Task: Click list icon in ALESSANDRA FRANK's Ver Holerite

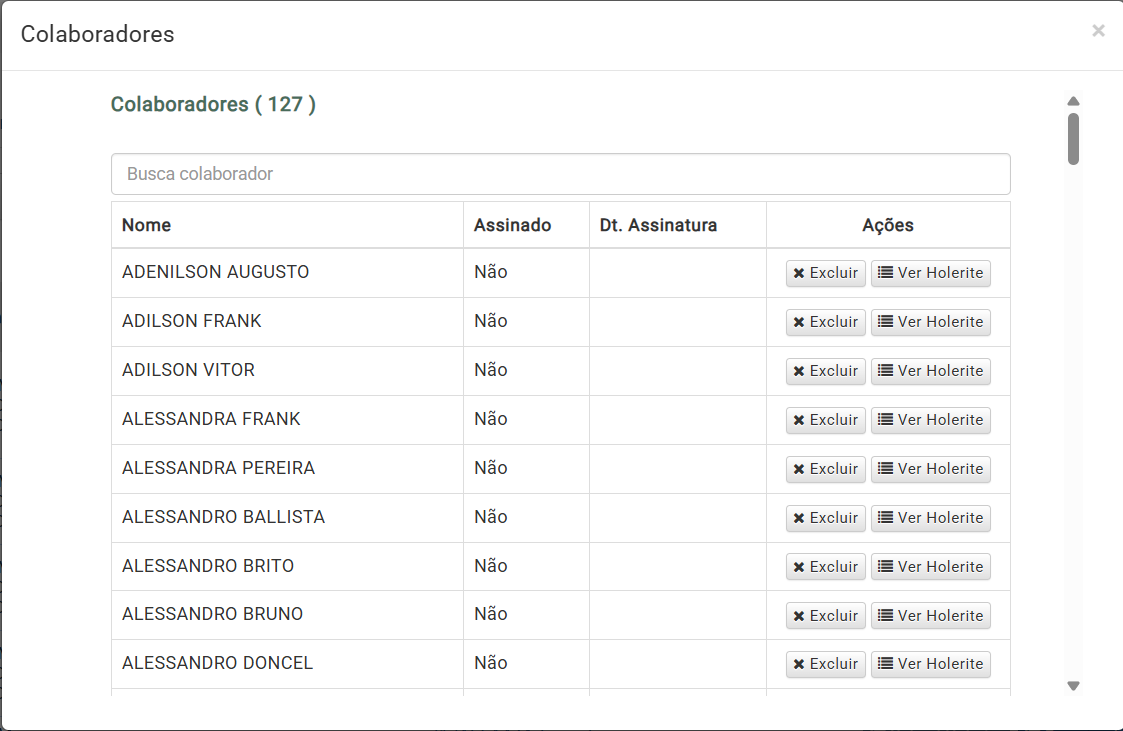Action: tap(886, 420)
